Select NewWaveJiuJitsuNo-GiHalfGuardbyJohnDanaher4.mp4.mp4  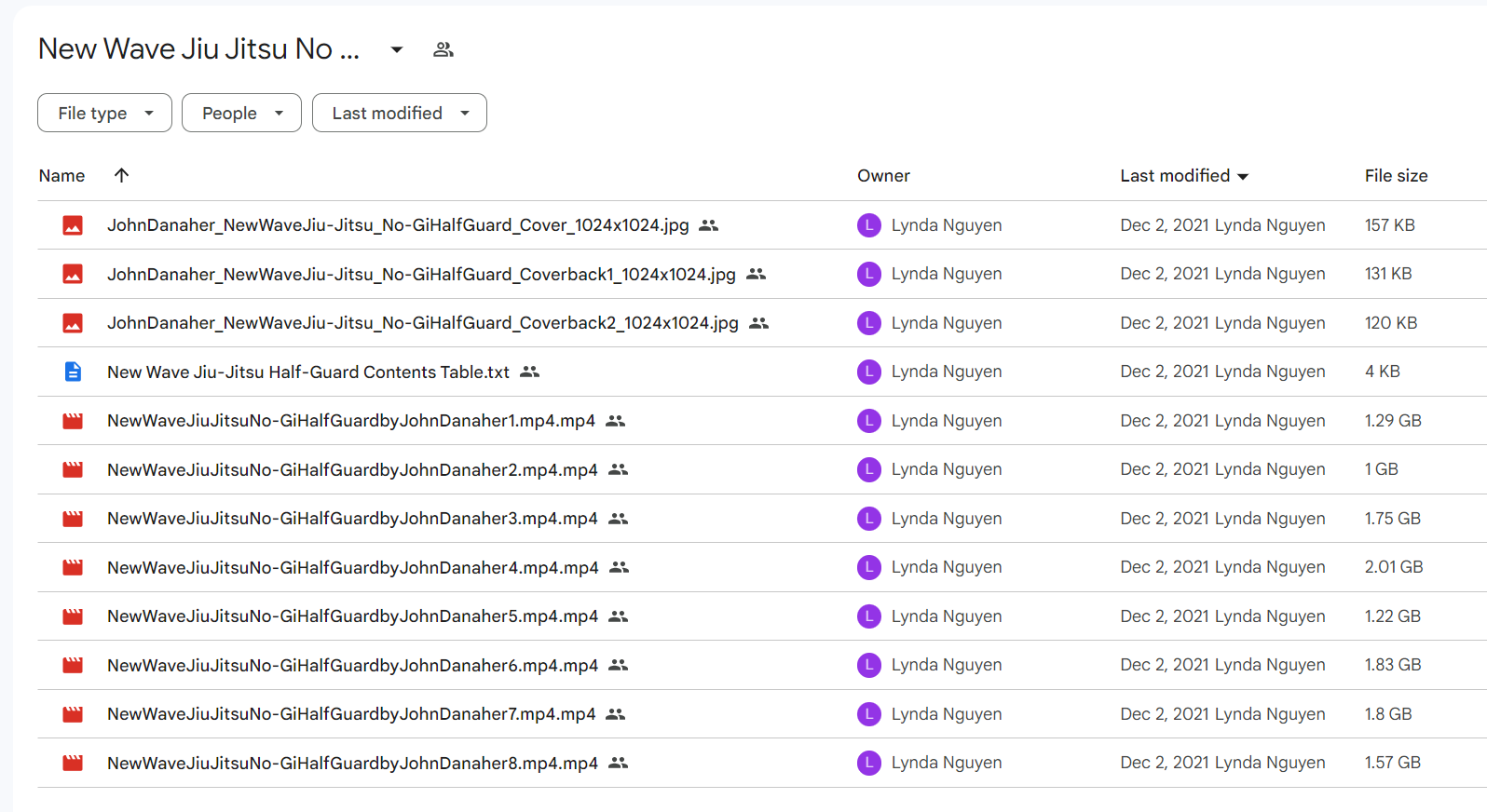[353, 567]
